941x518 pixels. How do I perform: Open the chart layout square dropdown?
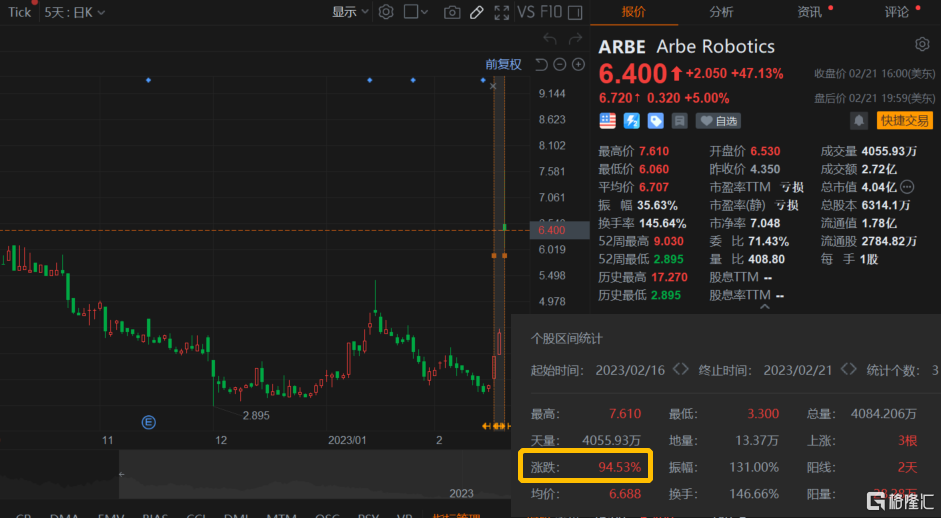pyautogui.click(x=416, y=12)
